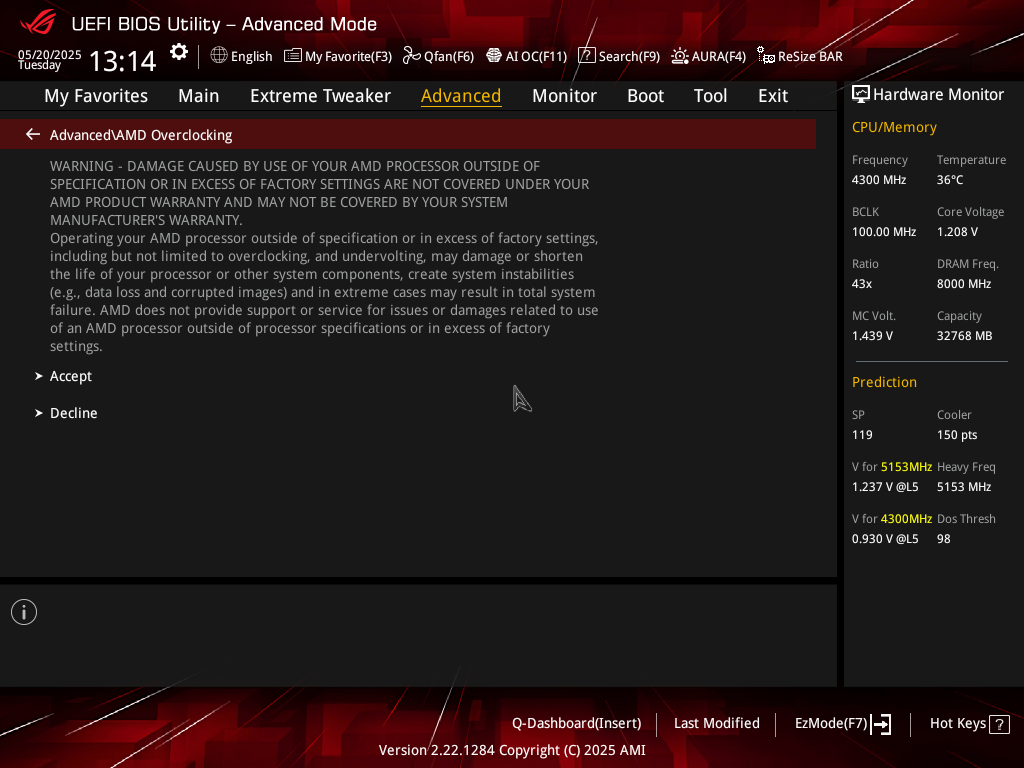
Task: Expand the Accept arrow
Action: [39, 376]
